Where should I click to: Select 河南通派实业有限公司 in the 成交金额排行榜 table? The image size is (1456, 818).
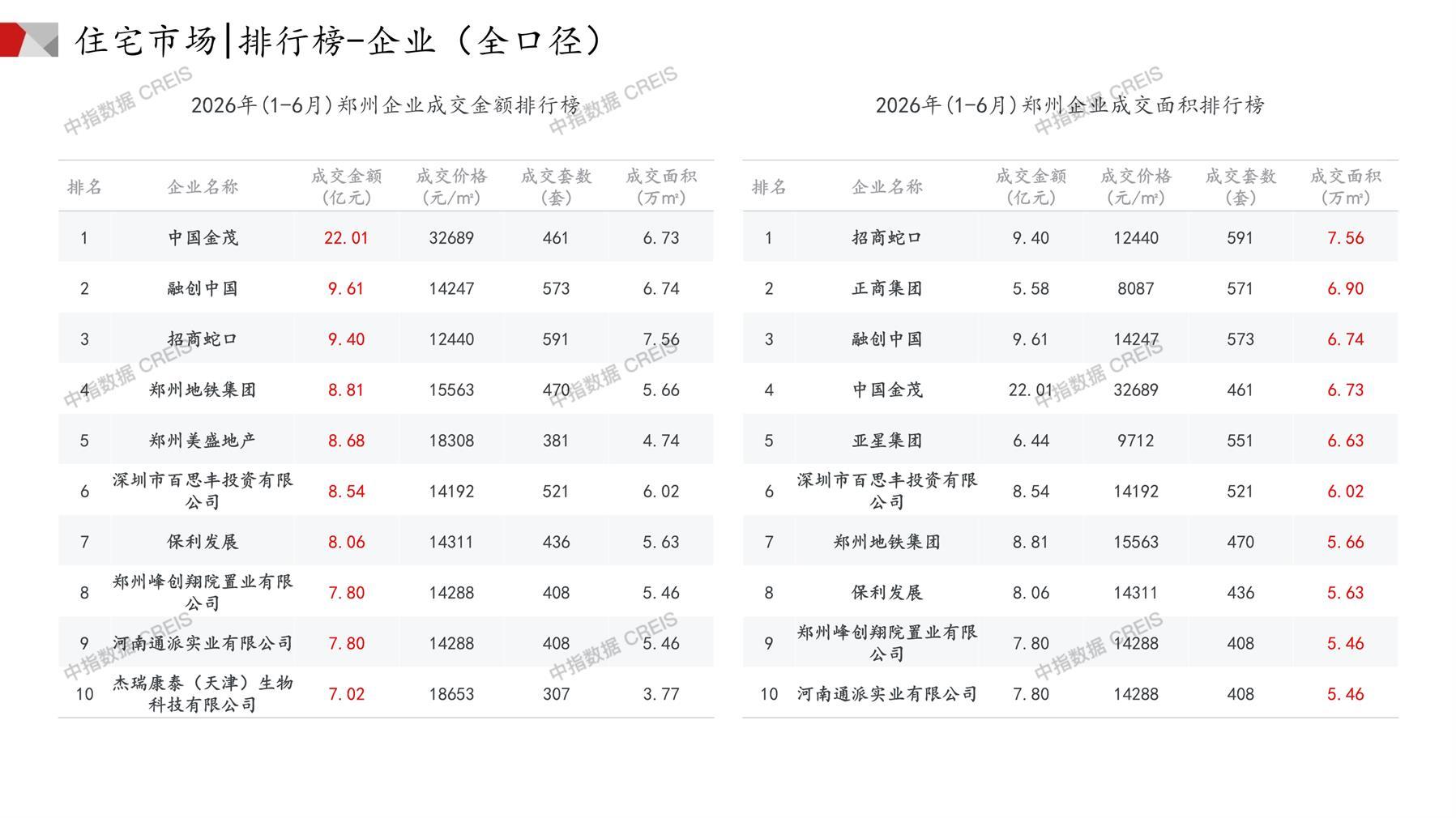(x=203, y=644)
